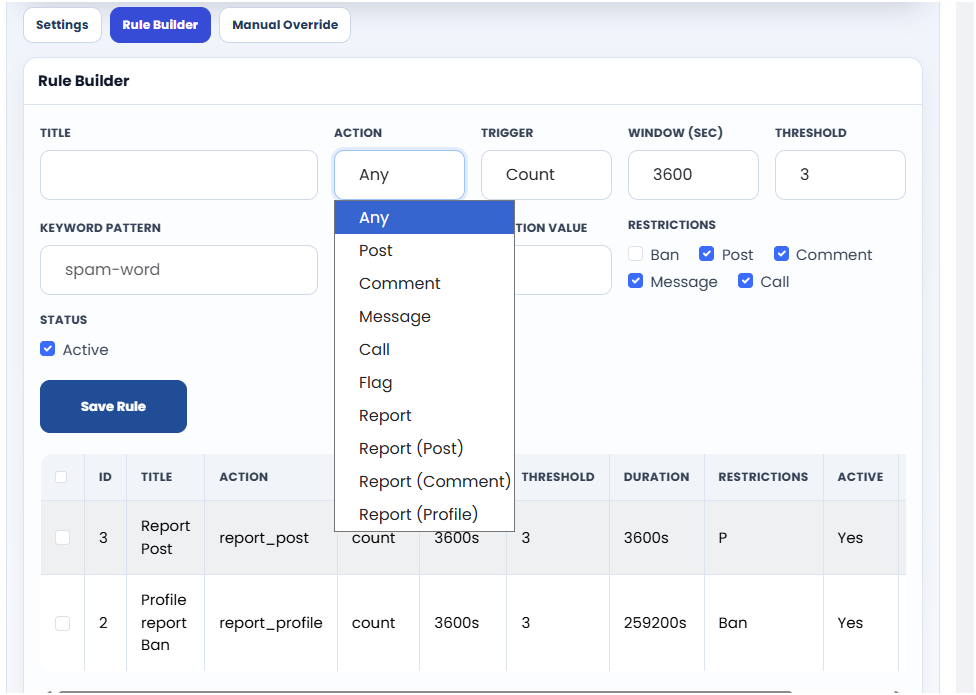976x695 pixels.
Task: Click the Threshold input field
Action: pyautogui.click(x=840, y=175)
